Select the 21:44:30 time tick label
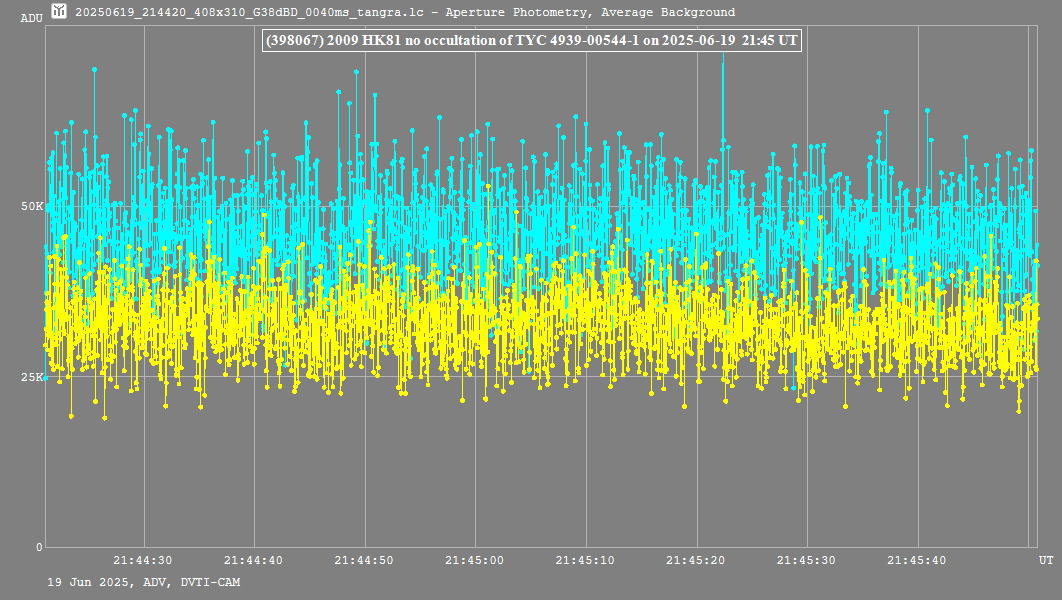This screenshot has height=600, width=1062. click(x=142, y=561)
